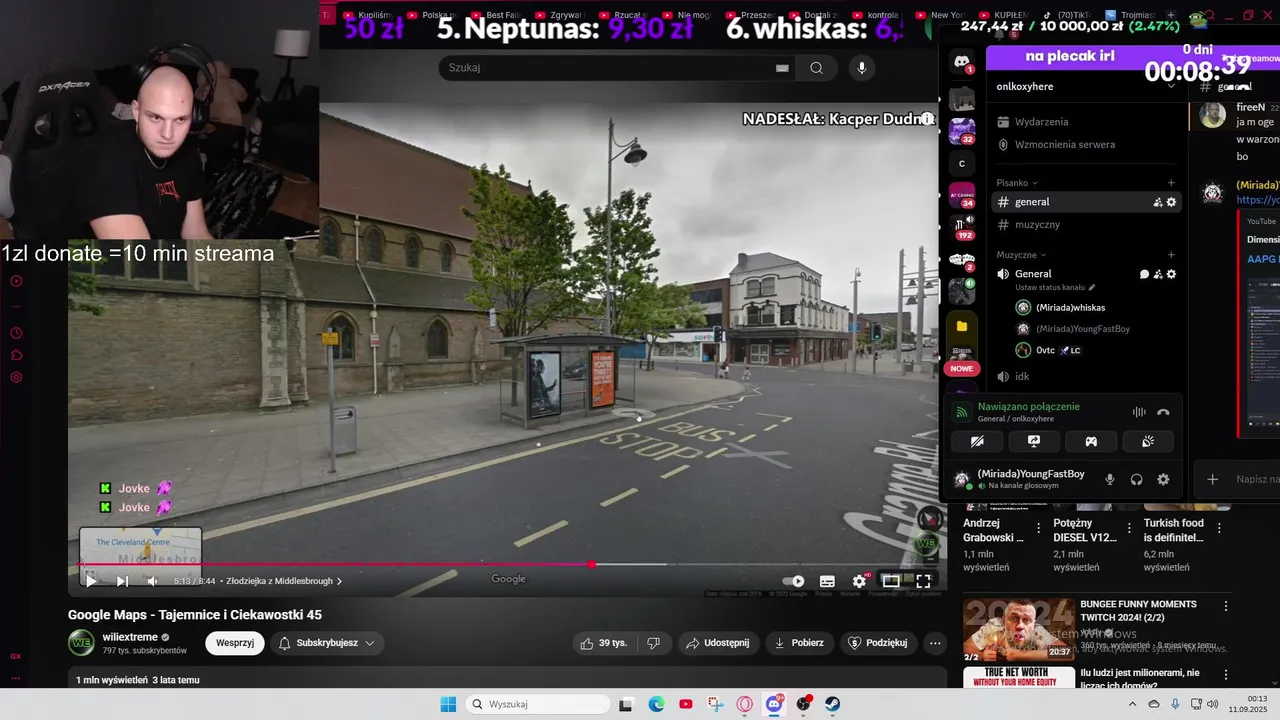Dislike the video
The width and height of the screenshot is (1280, 720).
[654, 643]
